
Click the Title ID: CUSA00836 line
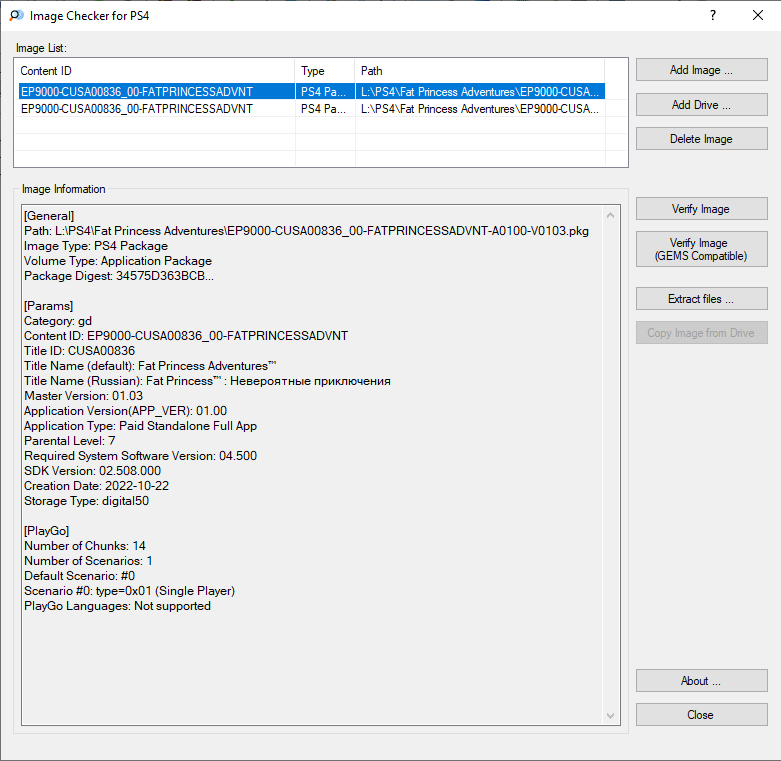point(80,351)
